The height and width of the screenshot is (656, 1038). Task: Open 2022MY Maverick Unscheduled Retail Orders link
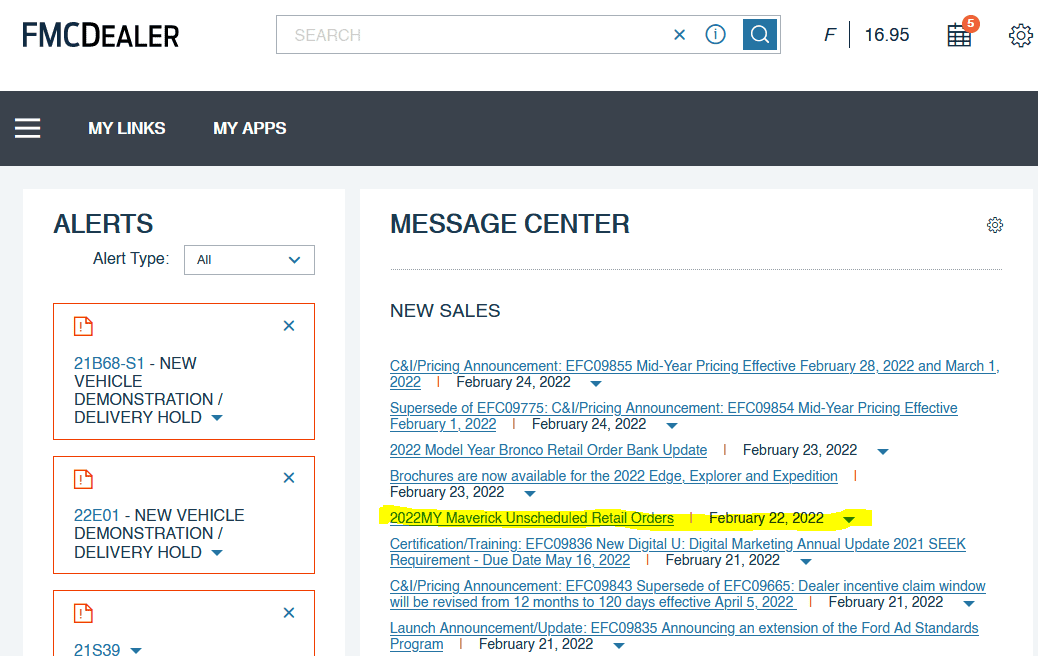click(x=532, y=518)
